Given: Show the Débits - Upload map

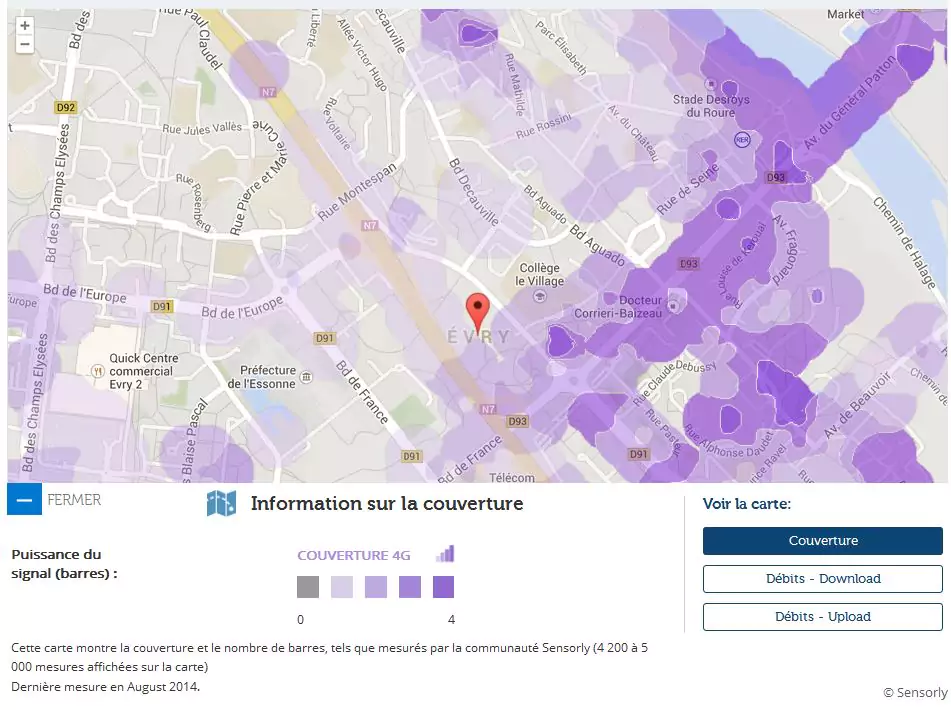Looking at the screenshot, I should [822, 617].
